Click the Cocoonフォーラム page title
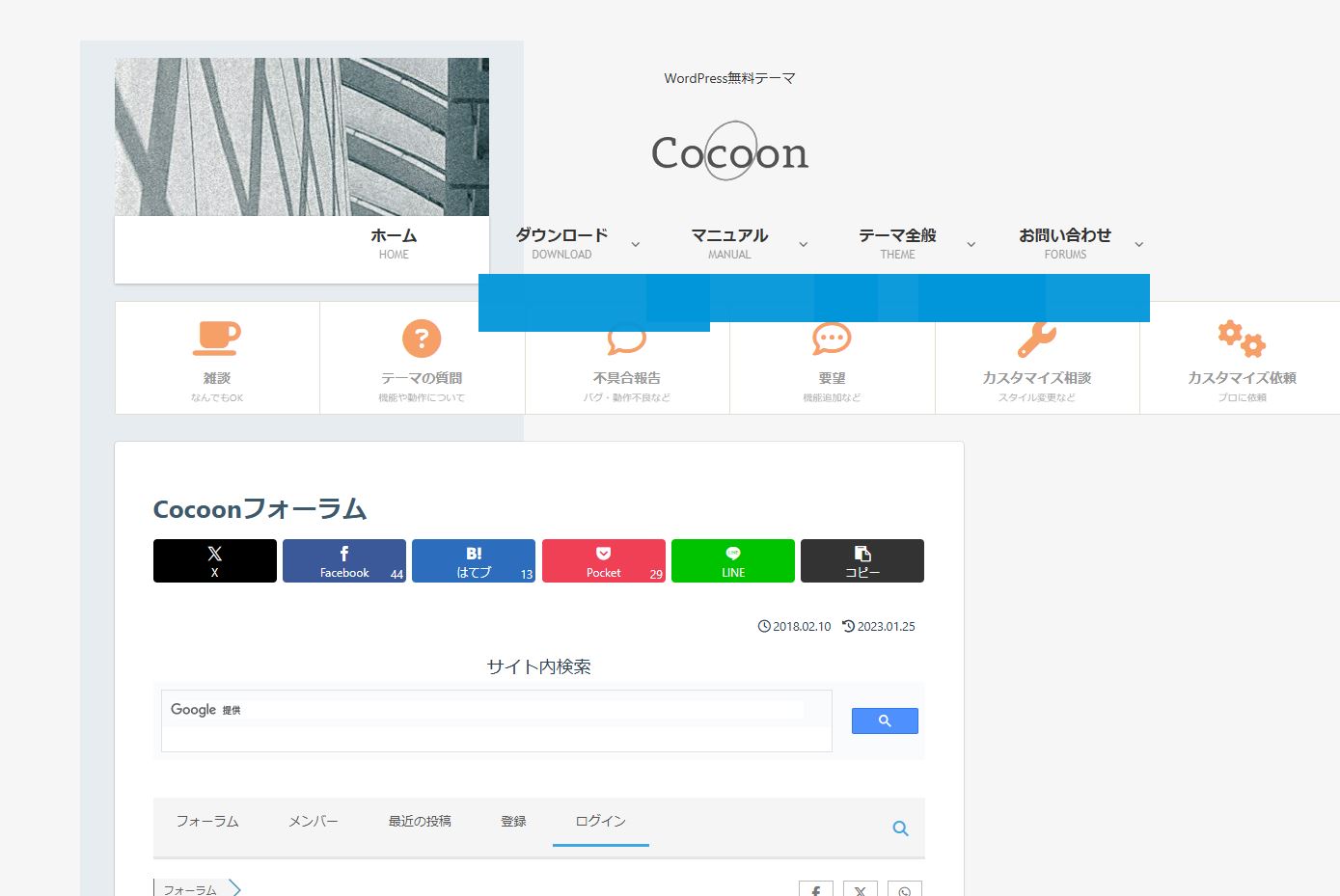This screenshot has width=1340, height=896. coord(260,508)
